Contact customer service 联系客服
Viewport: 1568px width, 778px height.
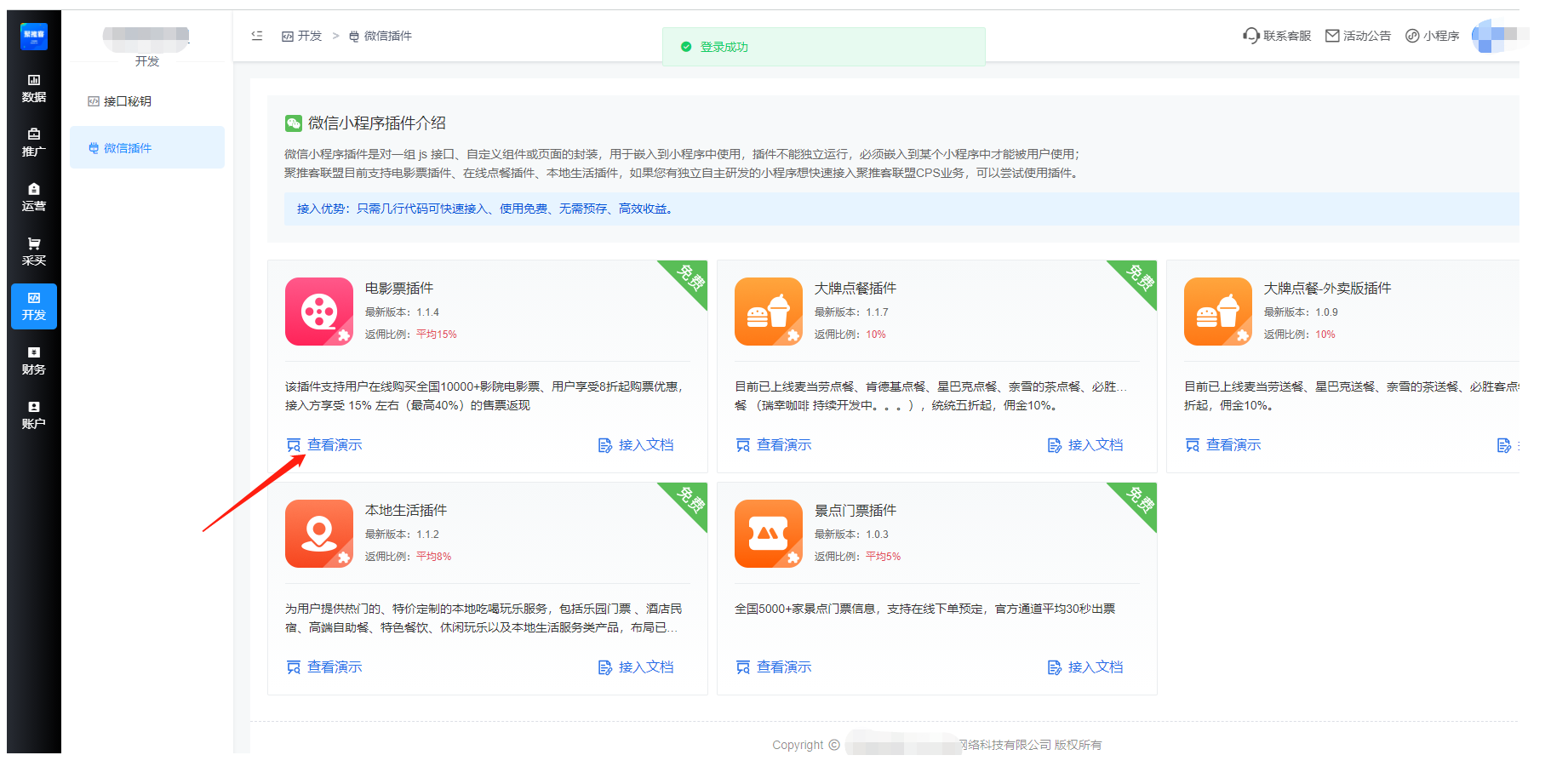tap(1277, 36)
